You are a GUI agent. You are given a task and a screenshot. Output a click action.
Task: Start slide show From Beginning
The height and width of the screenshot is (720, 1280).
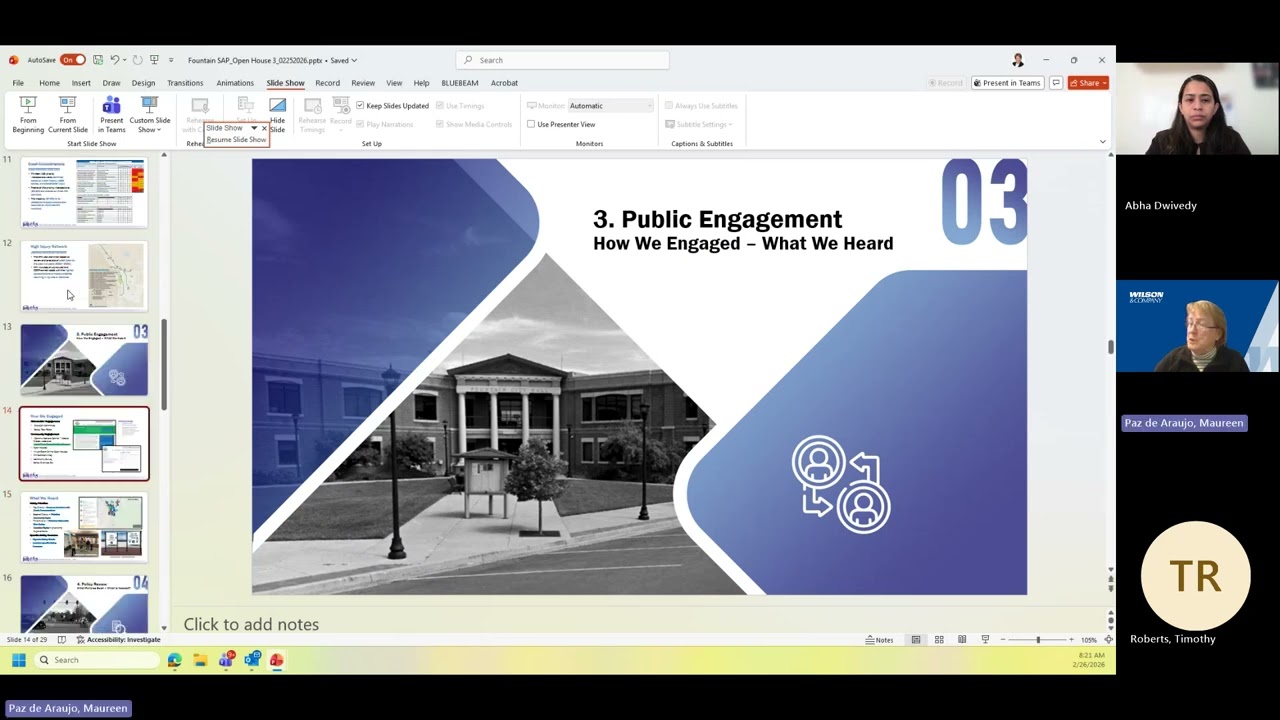pos(28,115)
